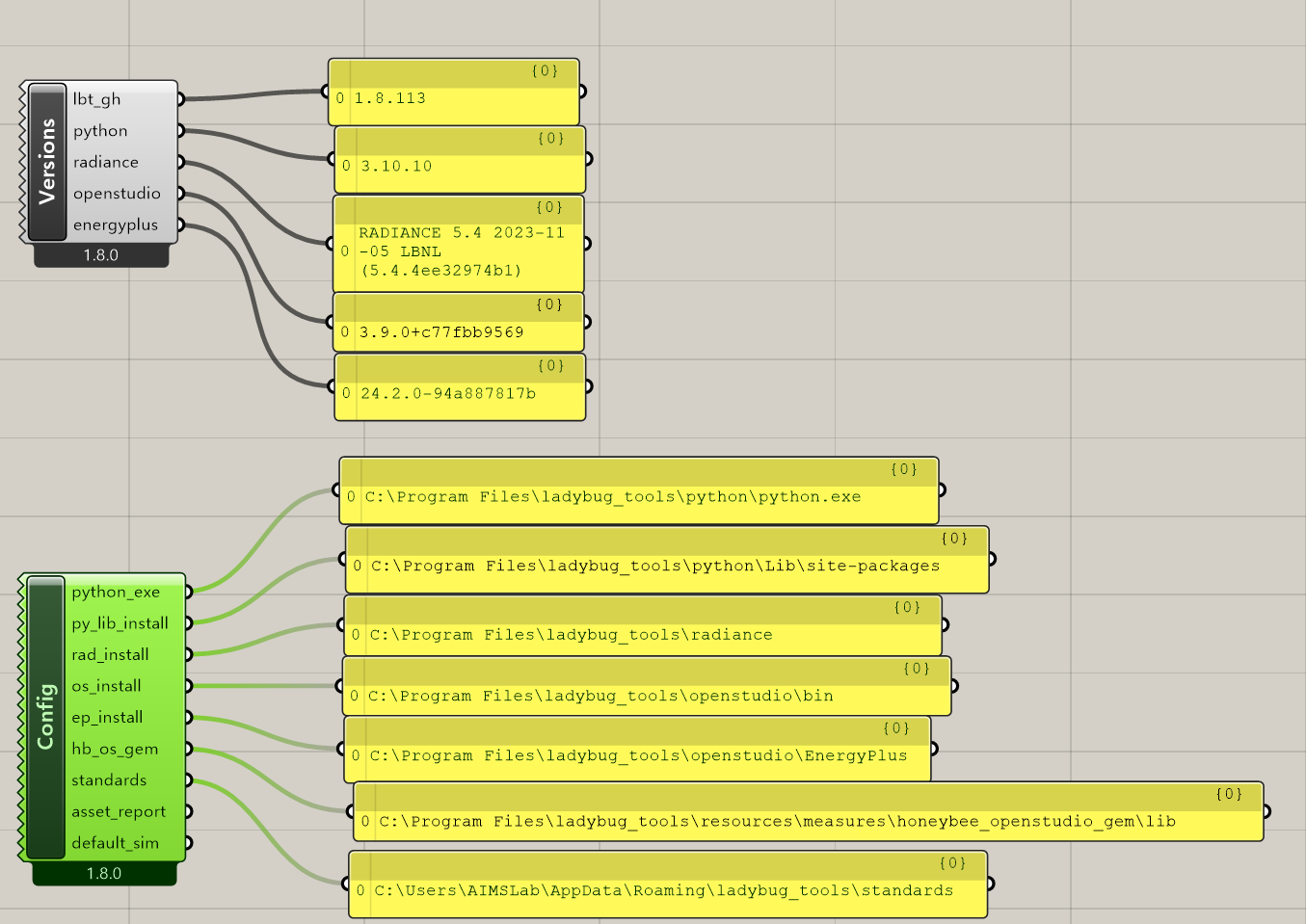The image size is (1306, 924).
Task: Select the ladybug_tools\standards path panel
Action: point(668,884)
